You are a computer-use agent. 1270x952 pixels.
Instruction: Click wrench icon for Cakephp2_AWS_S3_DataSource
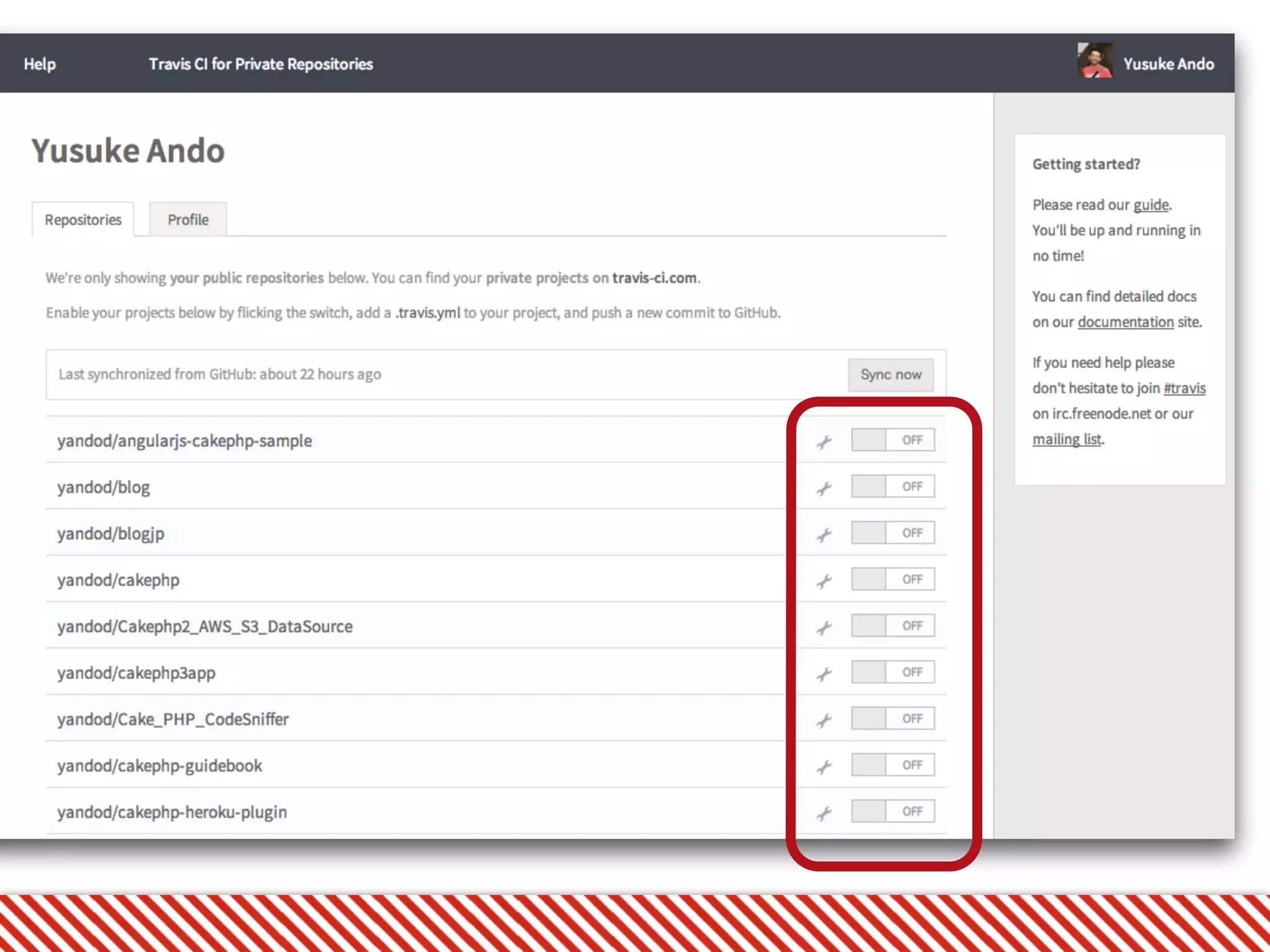pyautogui.click(x=824, y=628)
